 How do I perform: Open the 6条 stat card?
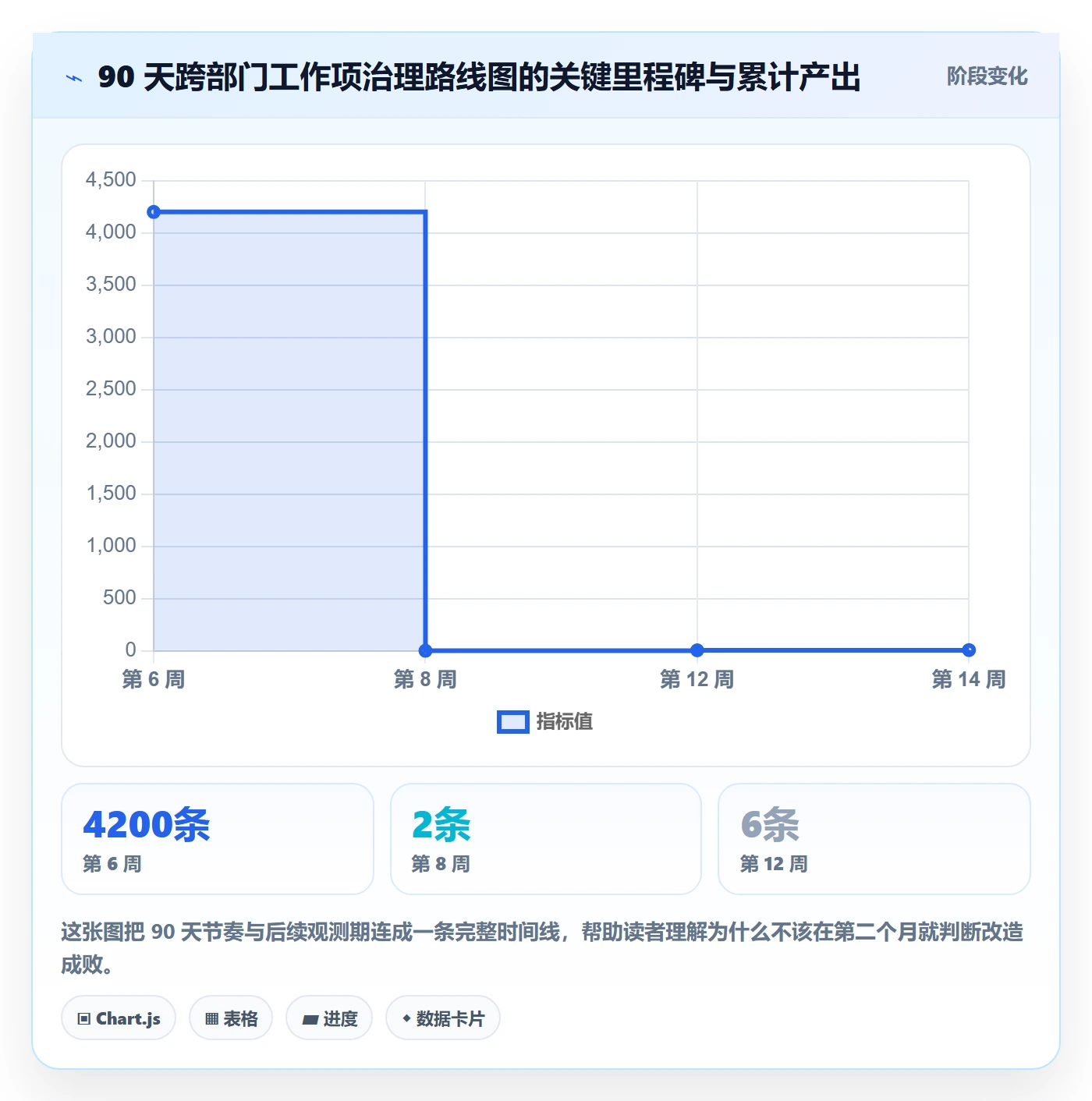pyautogui.click(x=874, y=839)
